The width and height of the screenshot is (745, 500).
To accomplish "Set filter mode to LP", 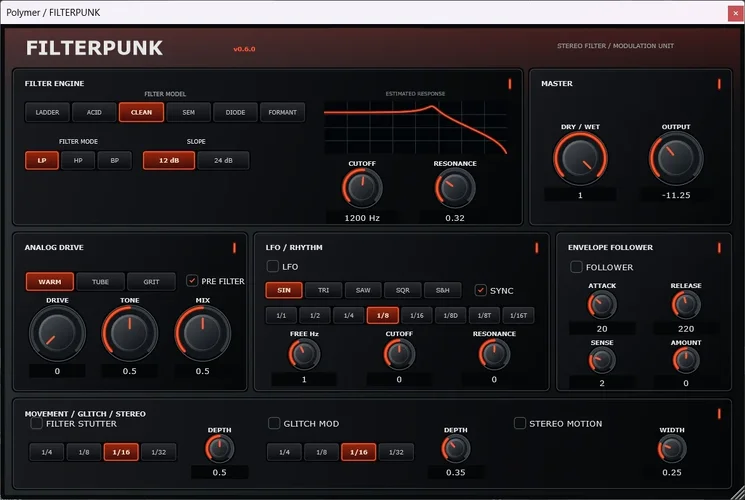I will 42,160.
